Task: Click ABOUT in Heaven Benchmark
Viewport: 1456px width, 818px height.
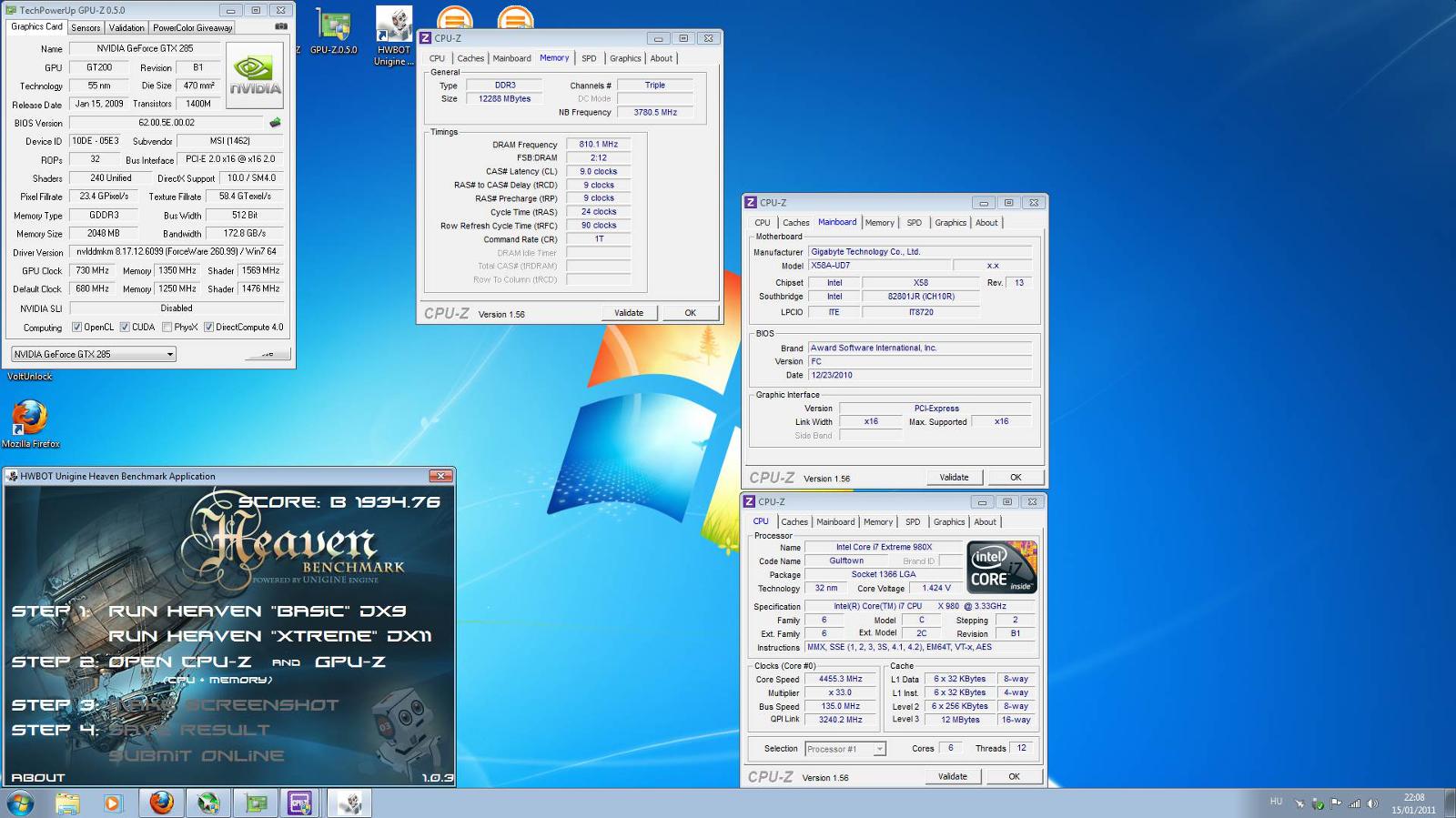Action: tap(37, 778)
